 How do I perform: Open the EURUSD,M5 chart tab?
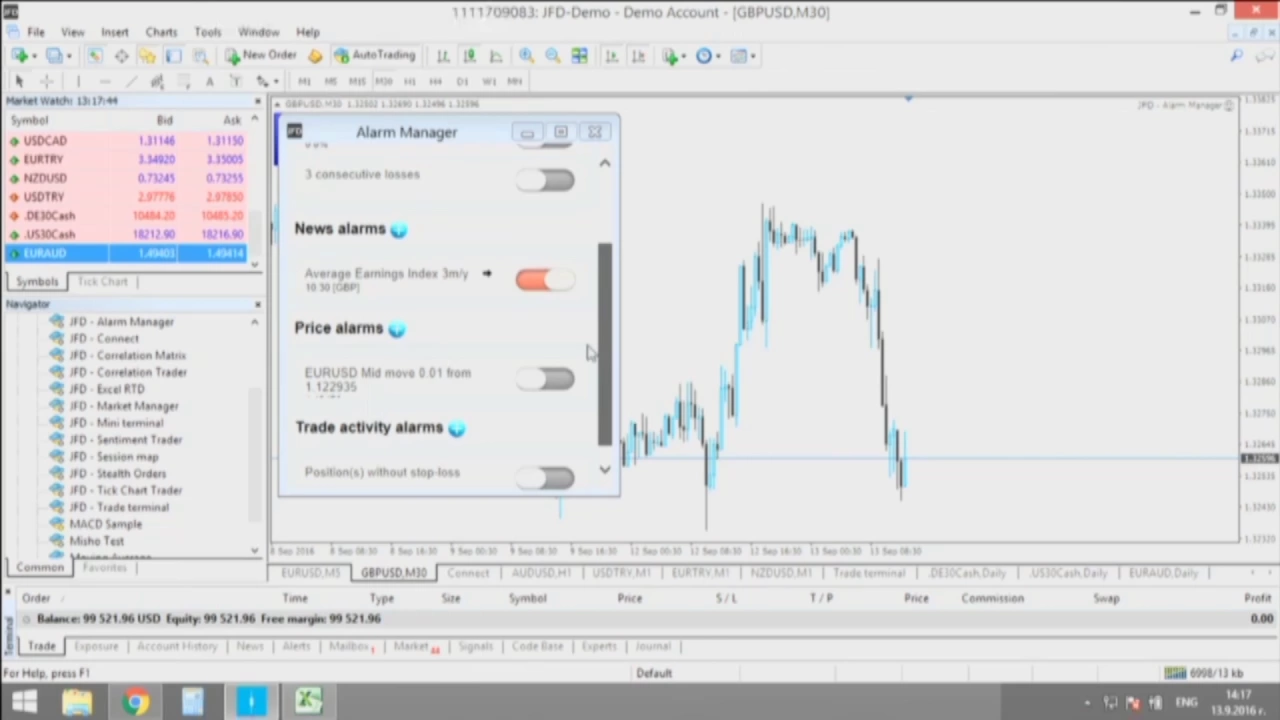[311, 573]
